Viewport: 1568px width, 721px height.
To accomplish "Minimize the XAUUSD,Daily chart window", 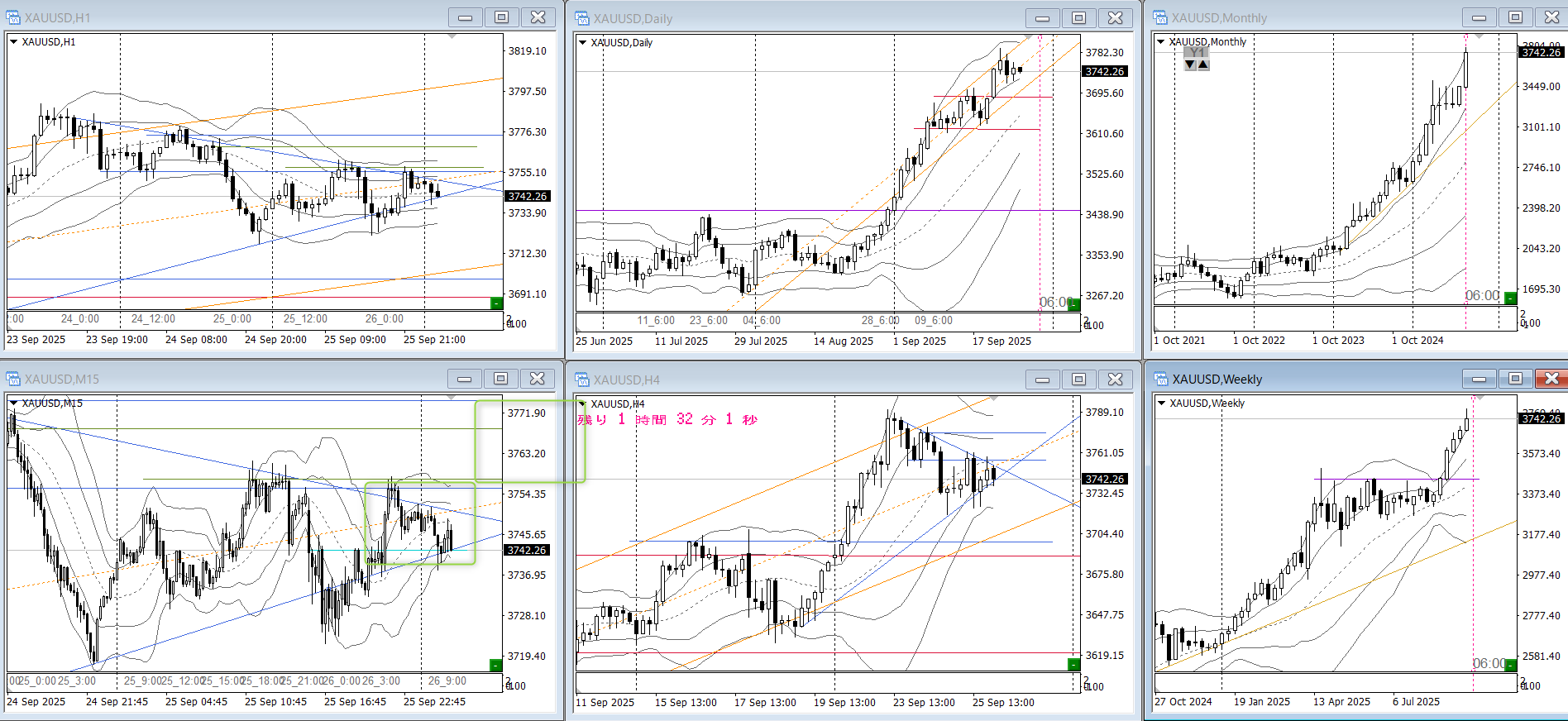I will click(x=1042, y=18).
